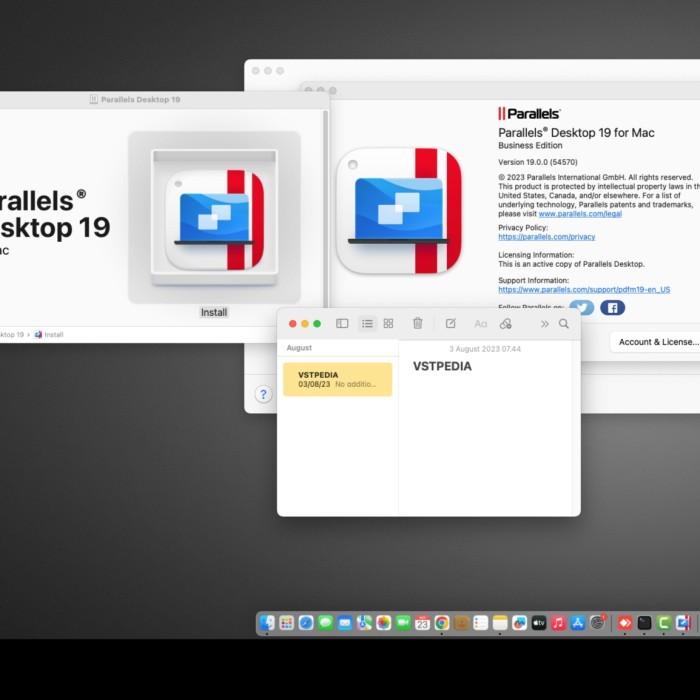Click the note link/collaboration icon

coord(506,324)
